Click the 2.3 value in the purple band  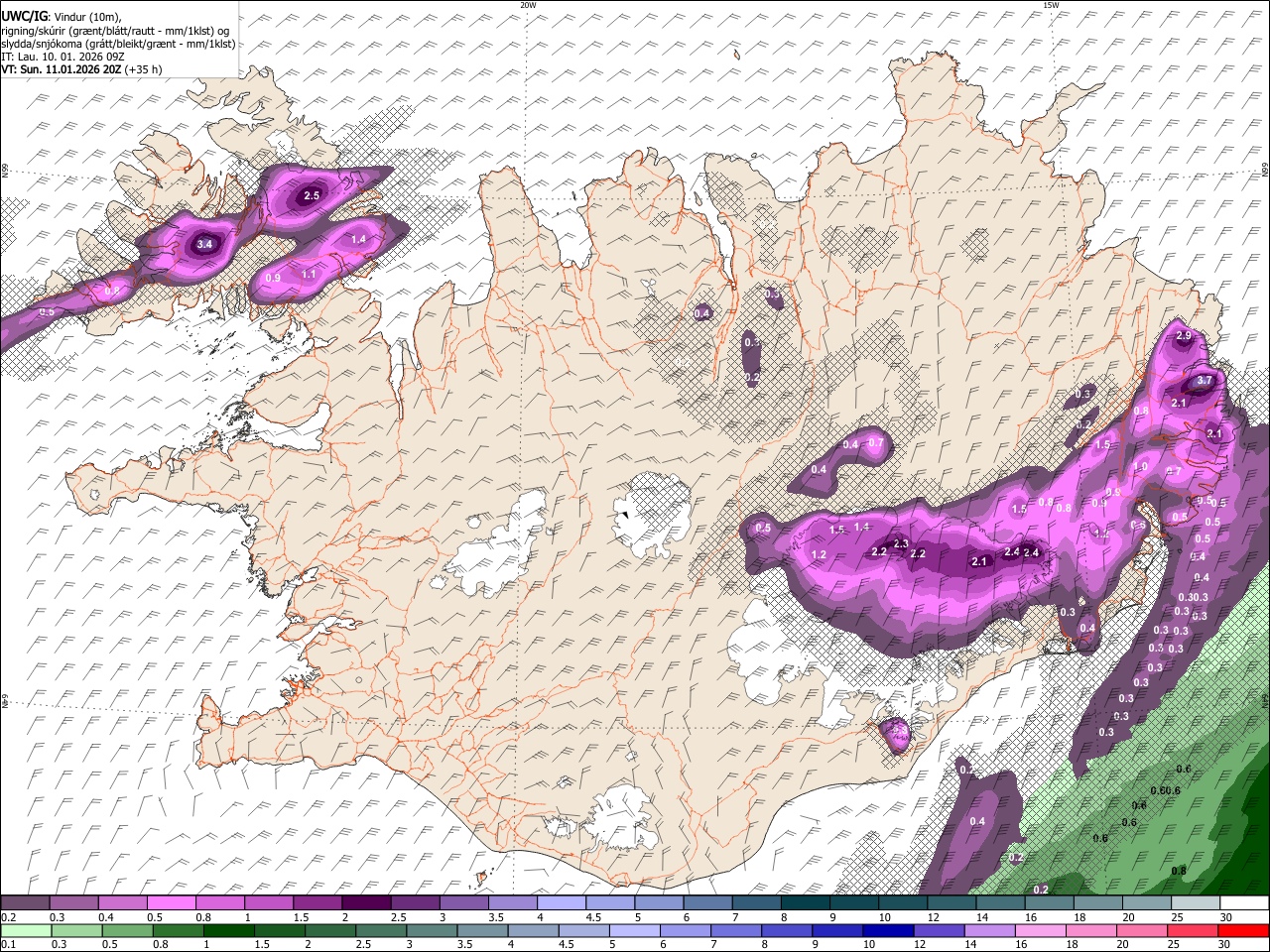point(901,543)
